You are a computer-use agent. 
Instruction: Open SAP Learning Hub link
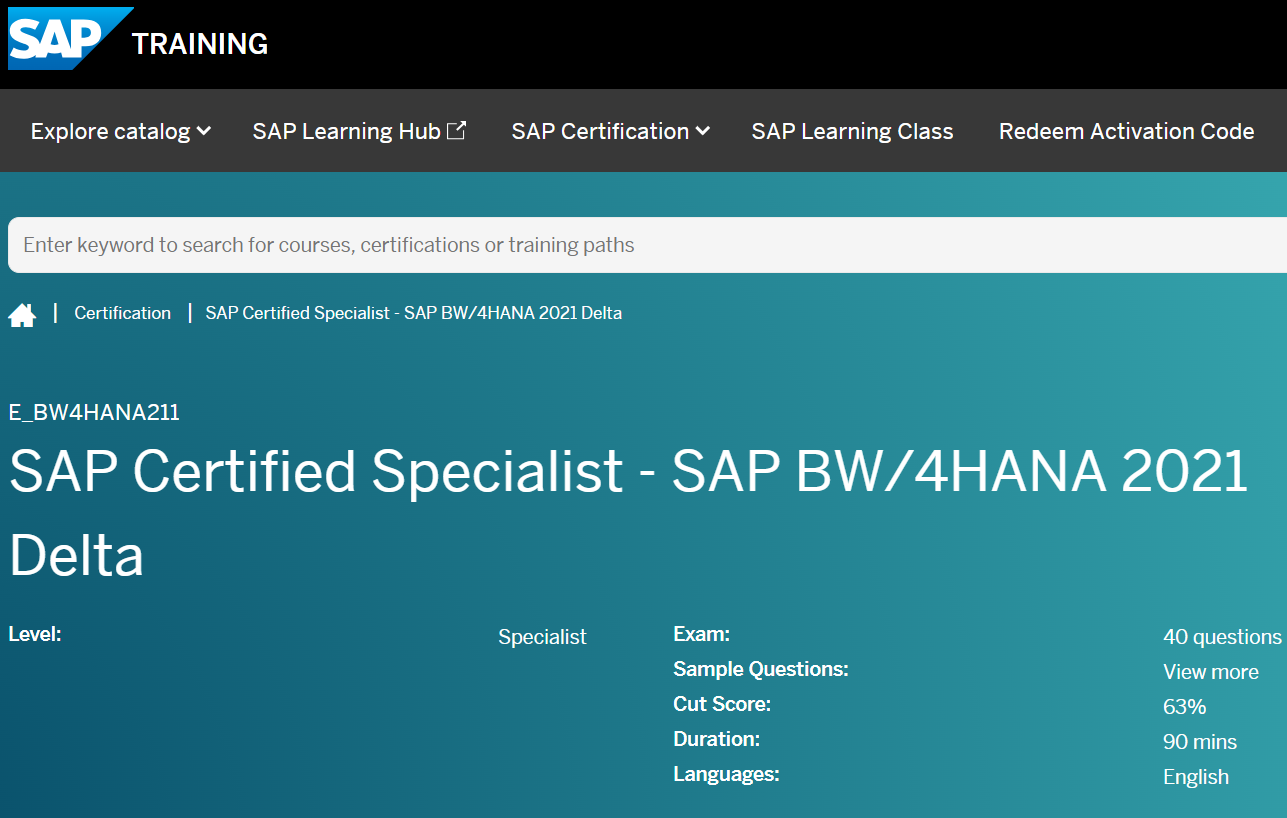tap(359, 131)
